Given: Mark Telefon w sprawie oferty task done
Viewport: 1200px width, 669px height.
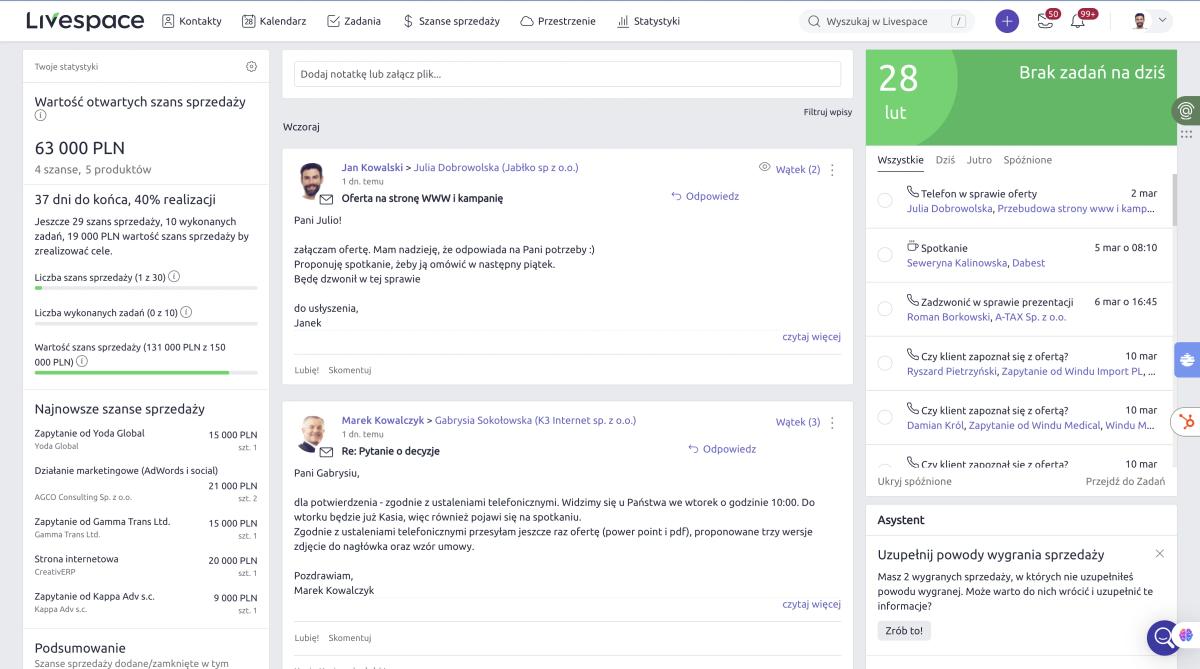Looking at the screenshot, I should pos(885,201).
